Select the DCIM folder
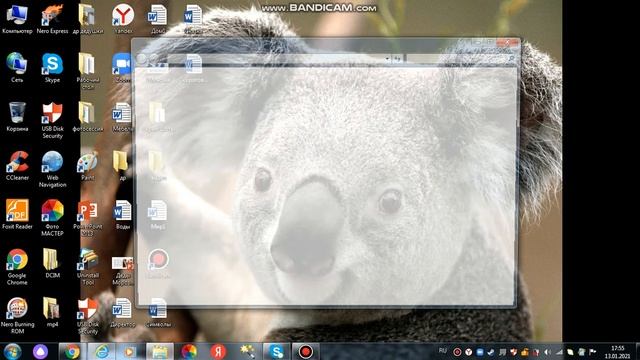The image size is (640, 360). point(52,263)
